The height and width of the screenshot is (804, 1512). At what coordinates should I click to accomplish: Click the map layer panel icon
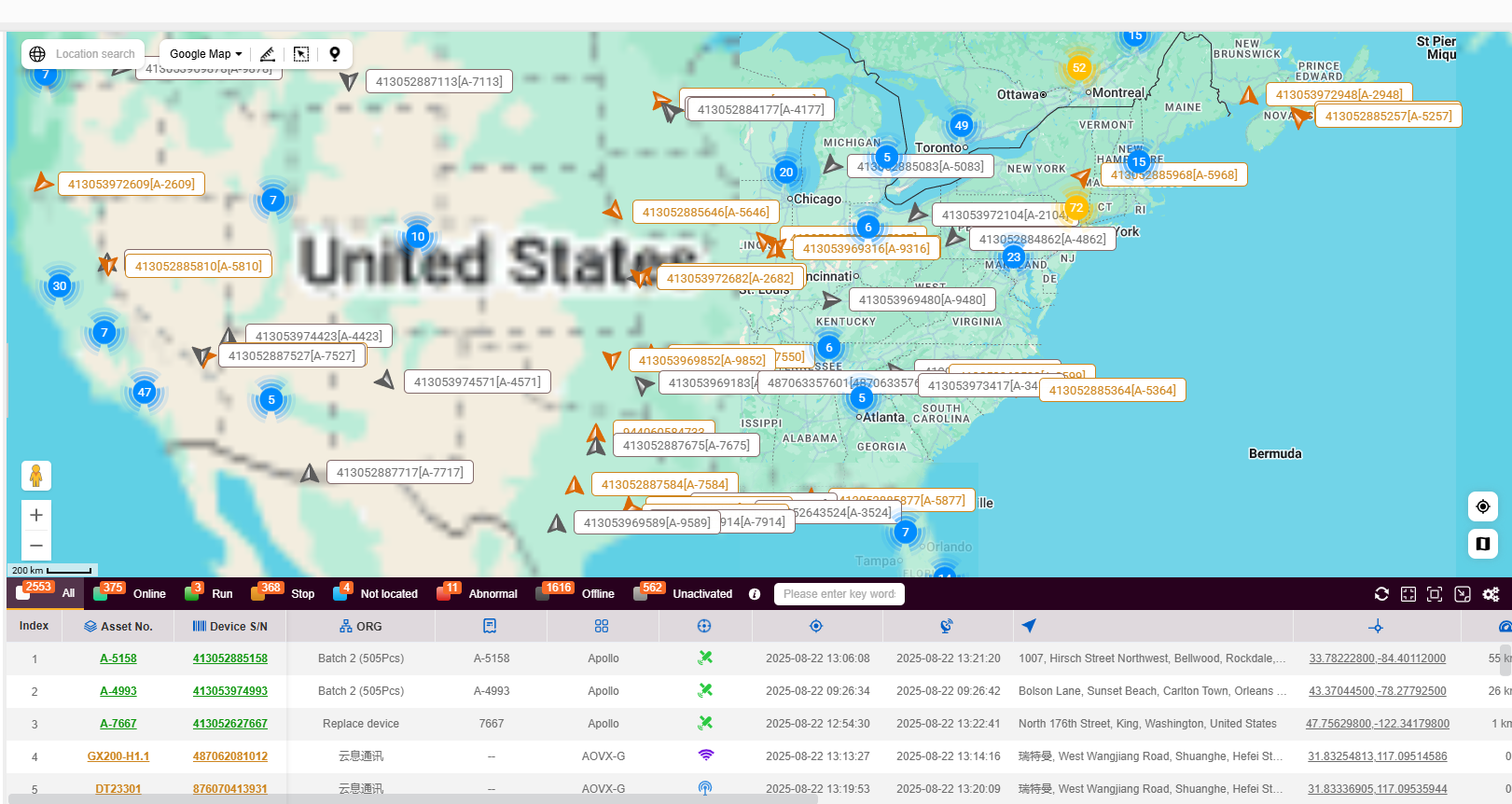coord(1482,543)
